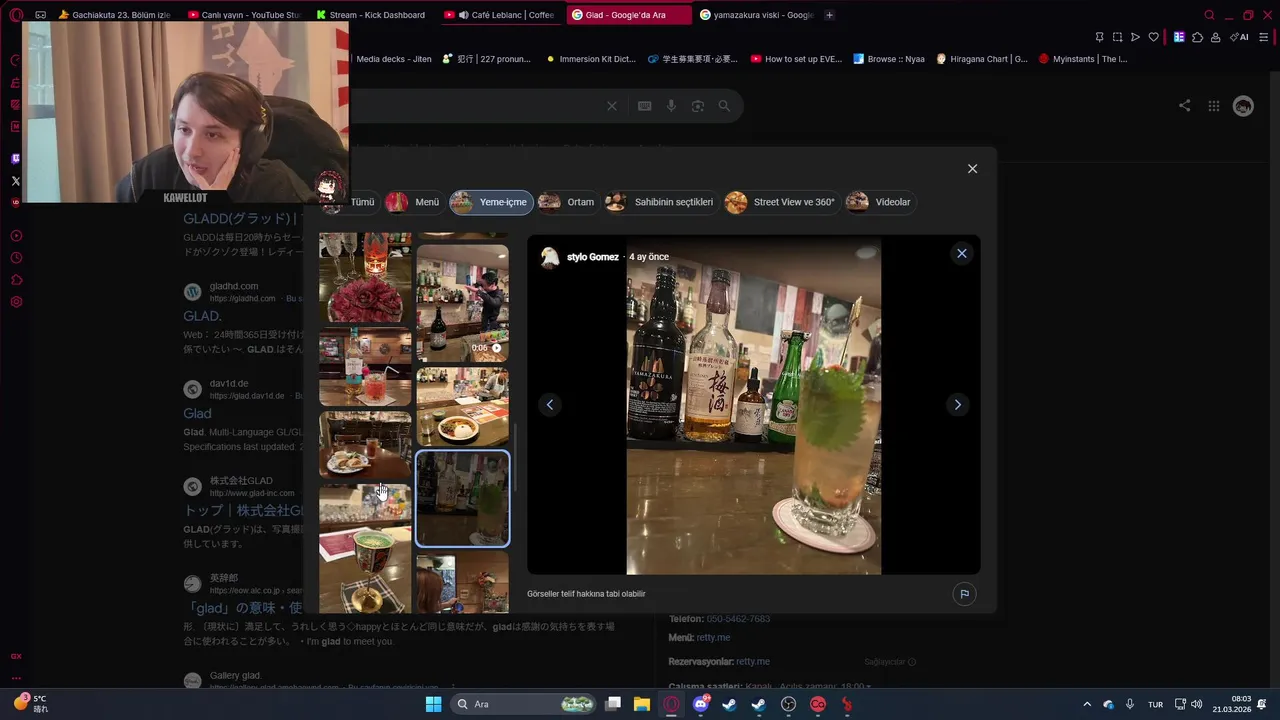Open the Aria AI button
The width and height of the screenshot is (1280, 720).
click(1239, 37)
